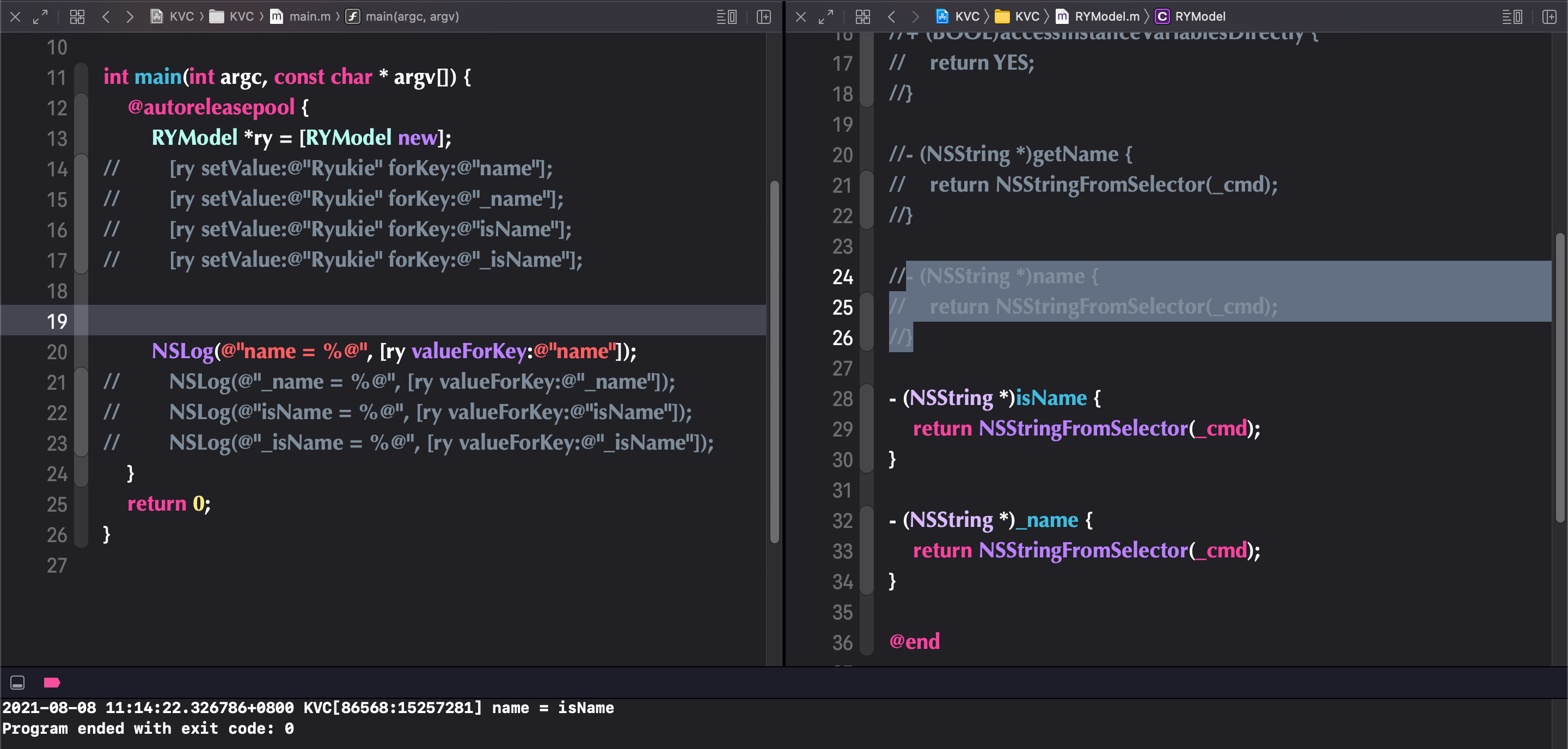1568x749 pixels.
Task: Open RYModel.m file breadcrumb
Action: coord(1097,16)
